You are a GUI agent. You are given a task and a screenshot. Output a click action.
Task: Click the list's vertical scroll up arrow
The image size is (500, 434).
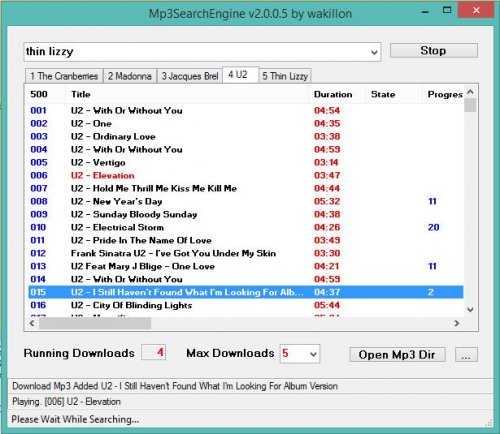pos(470,92)
